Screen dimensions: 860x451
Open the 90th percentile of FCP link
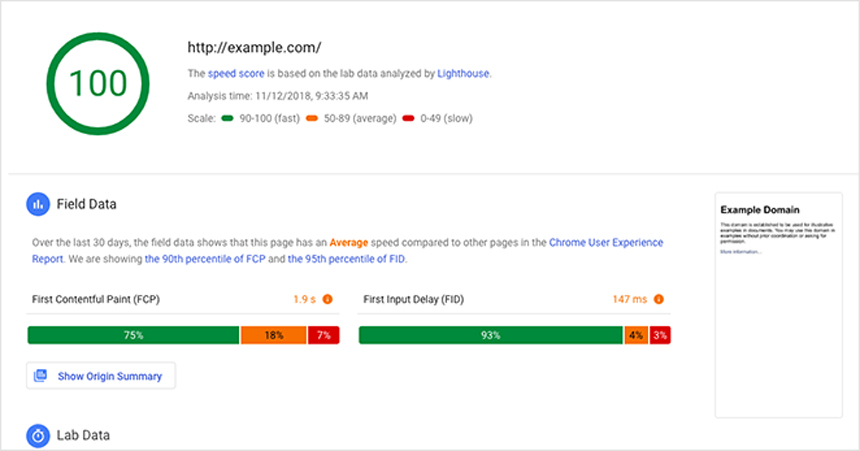(205, 259)
